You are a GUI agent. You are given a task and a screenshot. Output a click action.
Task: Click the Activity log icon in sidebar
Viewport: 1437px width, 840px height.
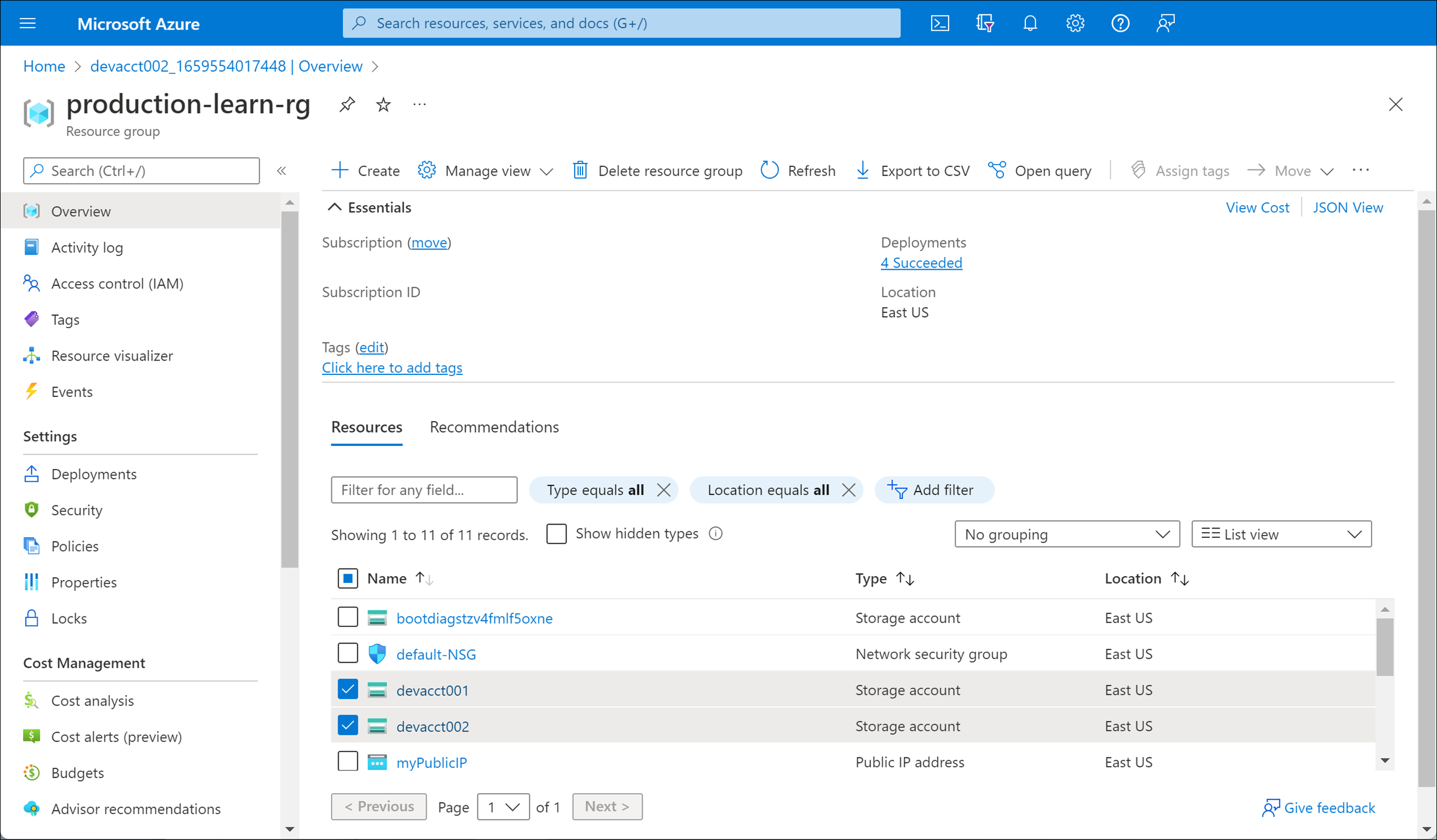pyautogui.click(x=32, y=247)
